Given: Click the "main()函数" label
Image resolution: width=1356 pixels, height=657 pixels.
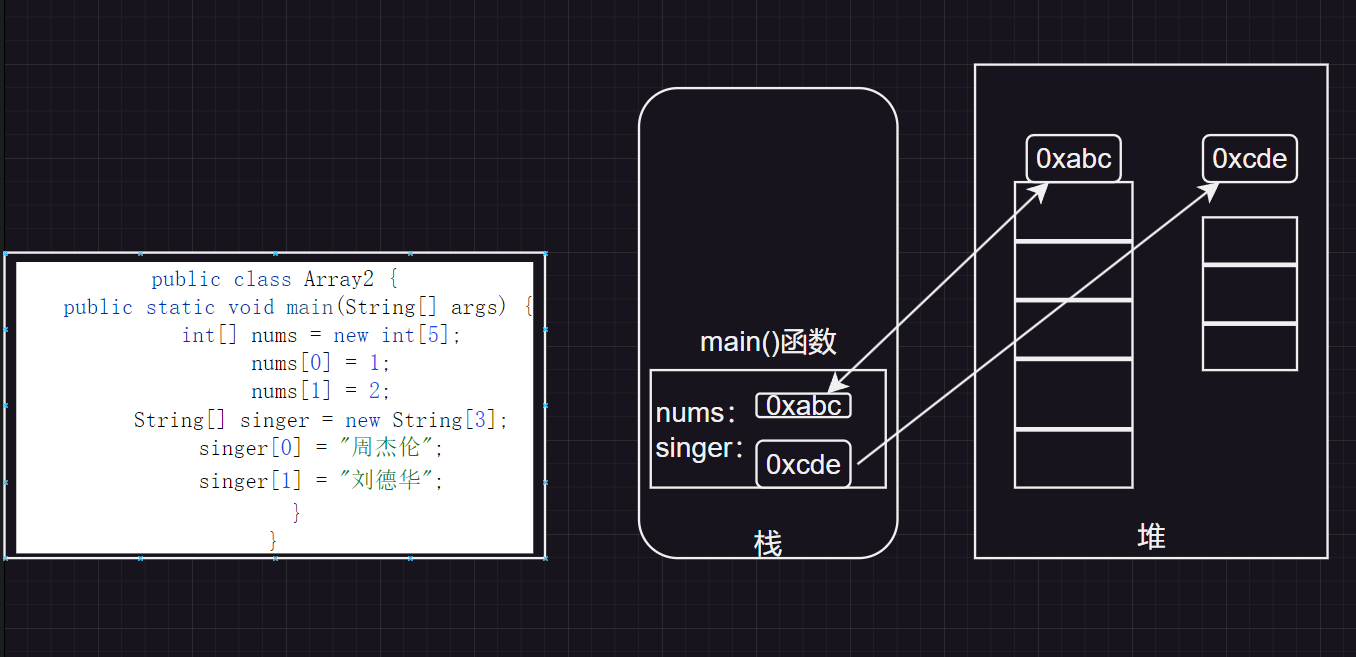Looking at the screenshot, I should [x=768, y=342].
